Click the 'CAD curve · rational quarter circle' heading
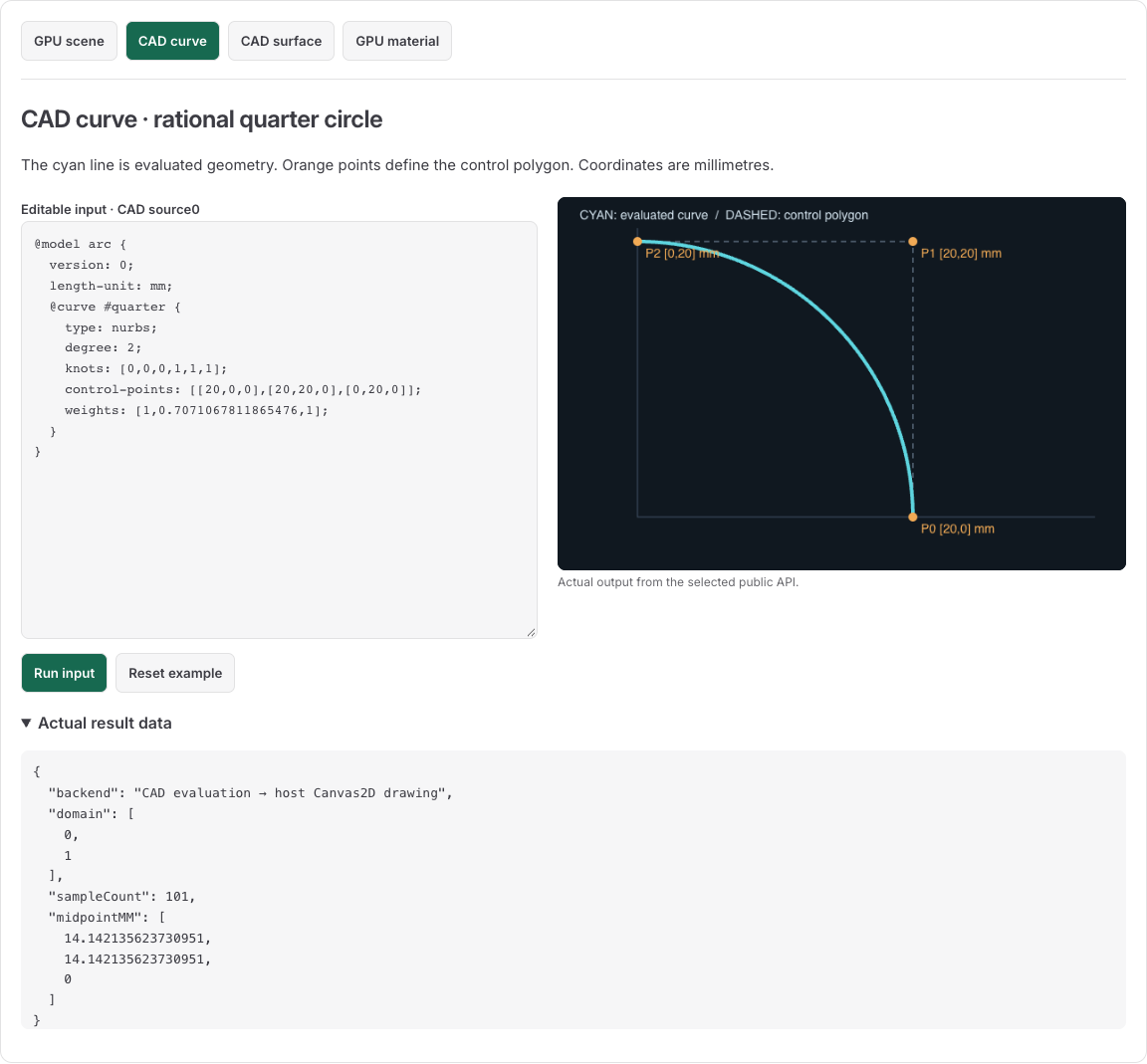Viewport: 1147px width, 1064px height. [202, 119]
